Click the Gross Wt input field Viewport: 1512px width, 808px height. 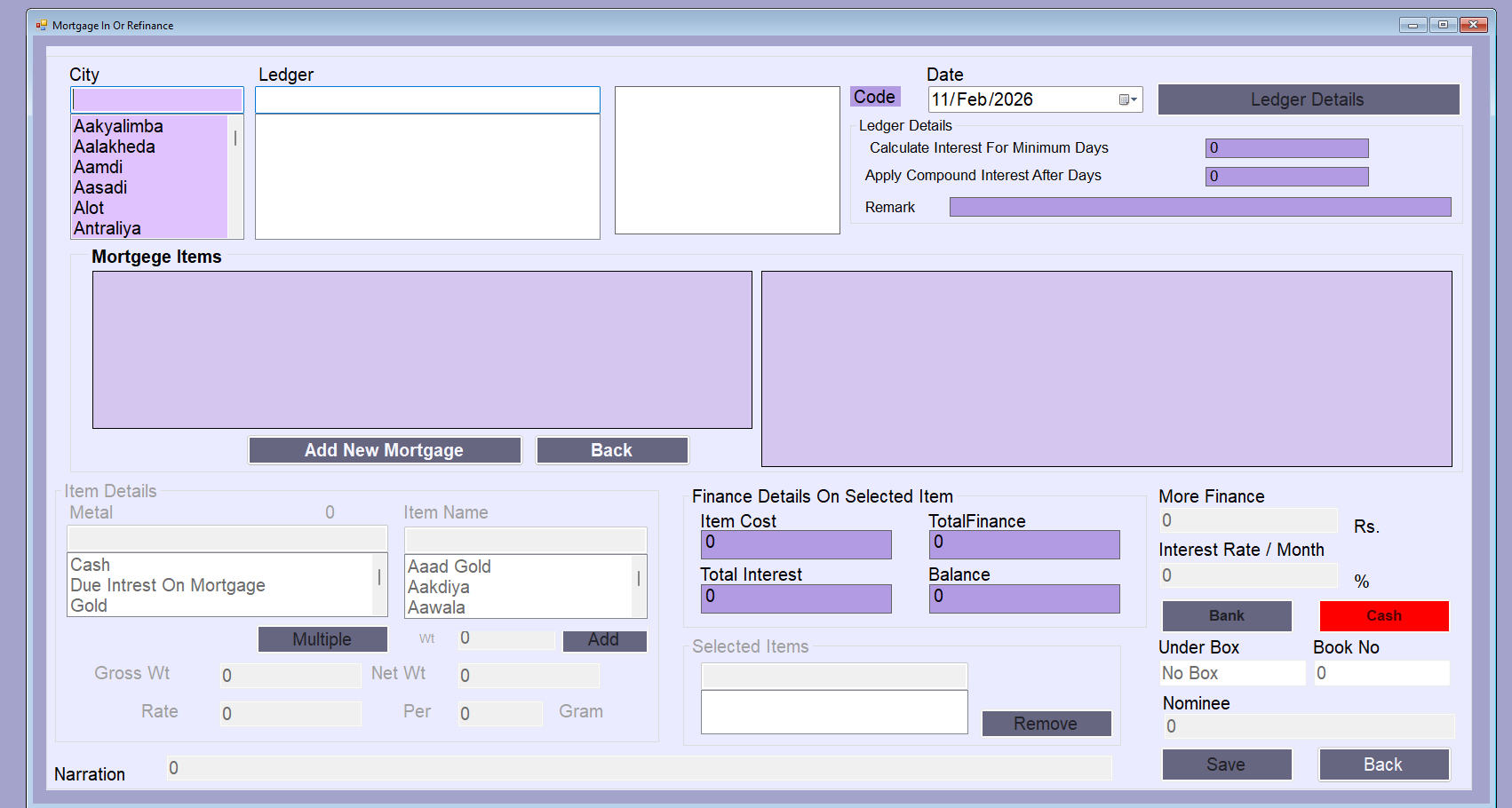(x=290, y=676)
